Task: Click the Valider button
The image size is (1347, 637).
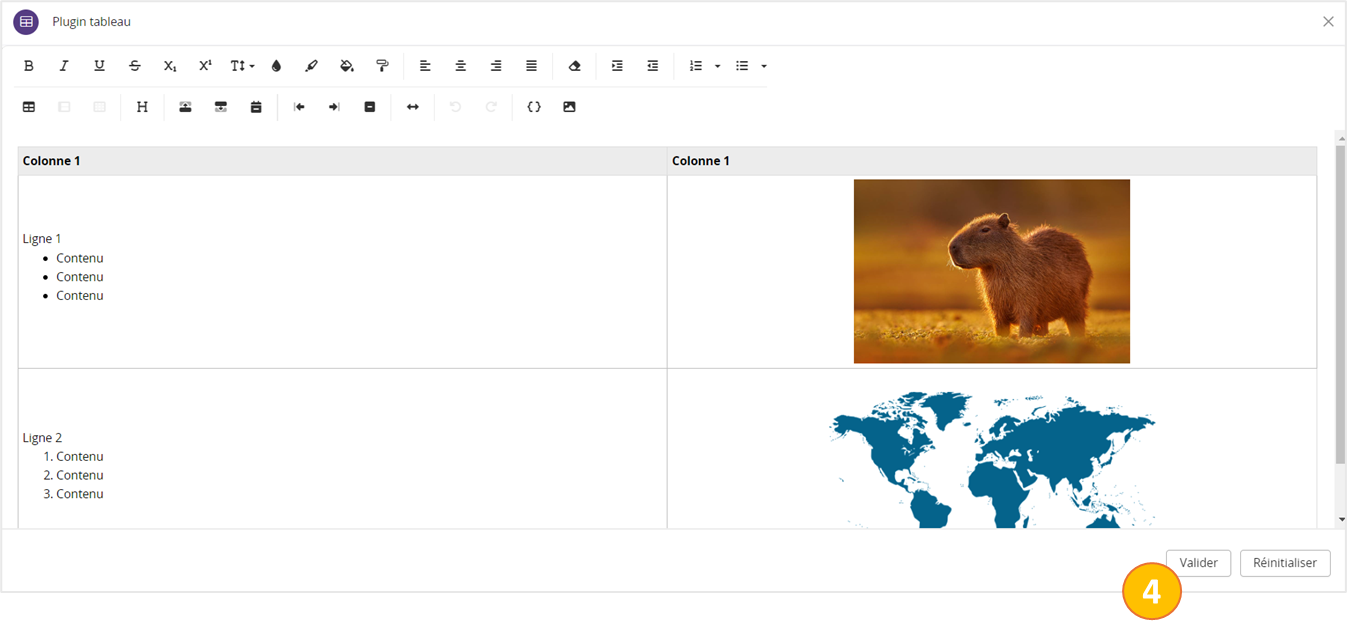Action: click(1198, 563)
